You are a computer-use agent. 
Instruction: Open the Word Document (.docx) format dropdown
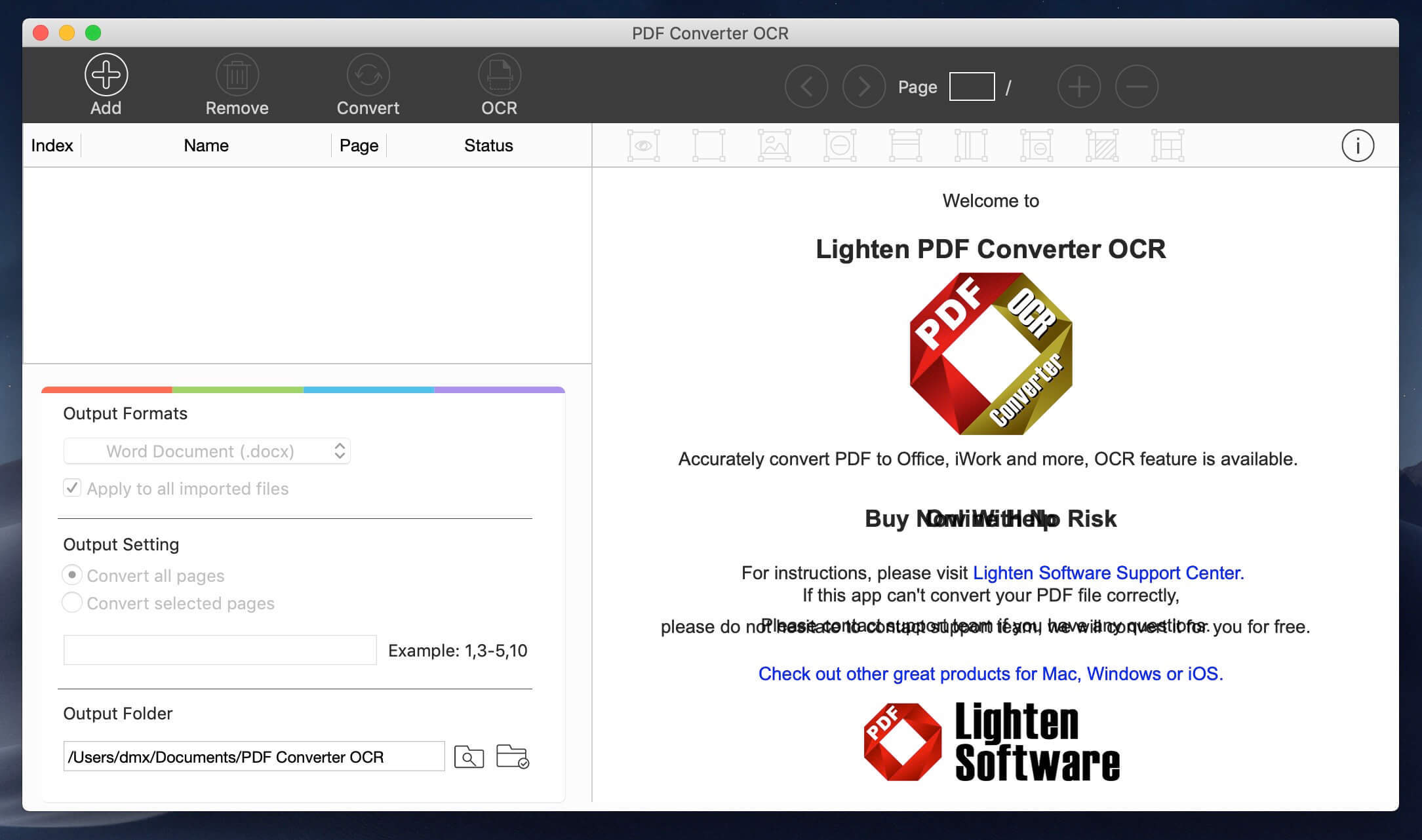click(x=207, y=451)
